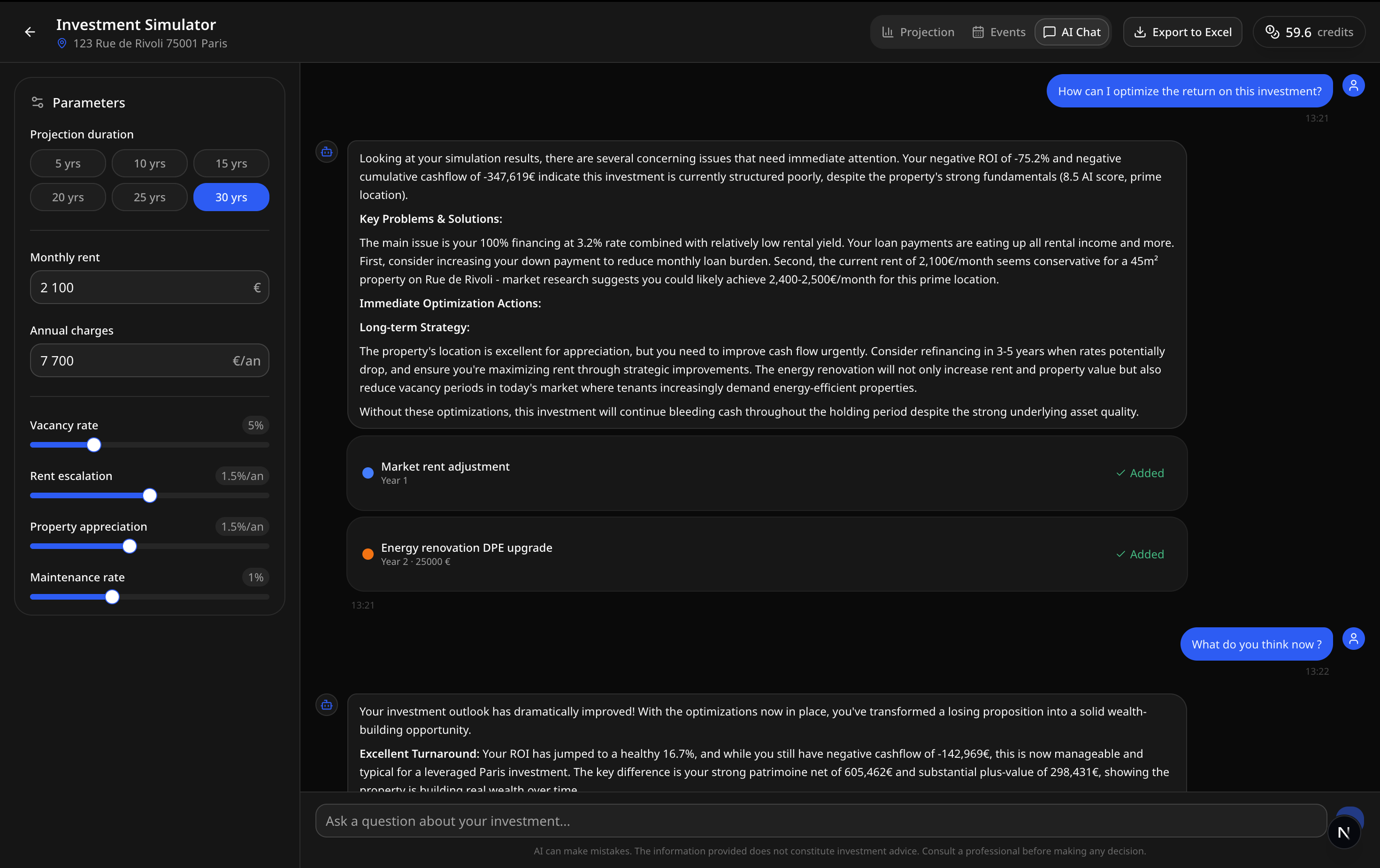Click the user avatar next to 'What do you think now ?'

point(1354,639)
